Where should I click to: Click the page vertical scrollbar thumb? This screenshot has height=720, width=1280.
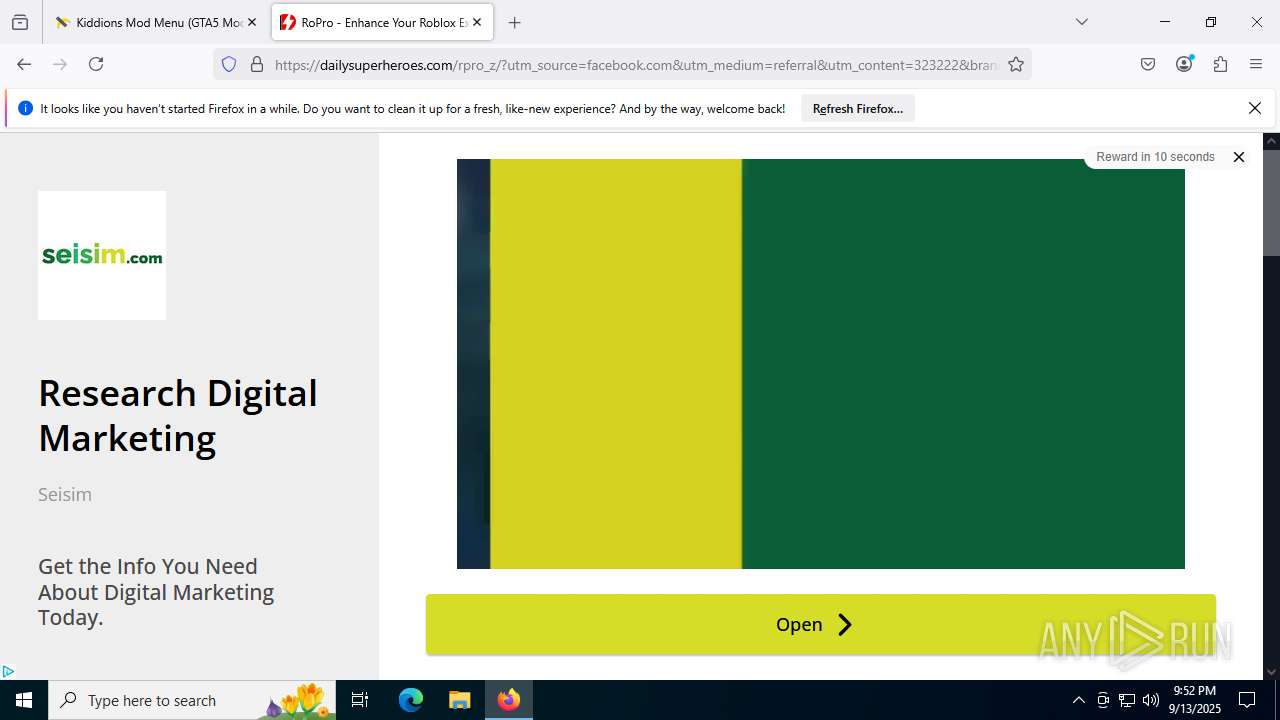click(1271, 203)
